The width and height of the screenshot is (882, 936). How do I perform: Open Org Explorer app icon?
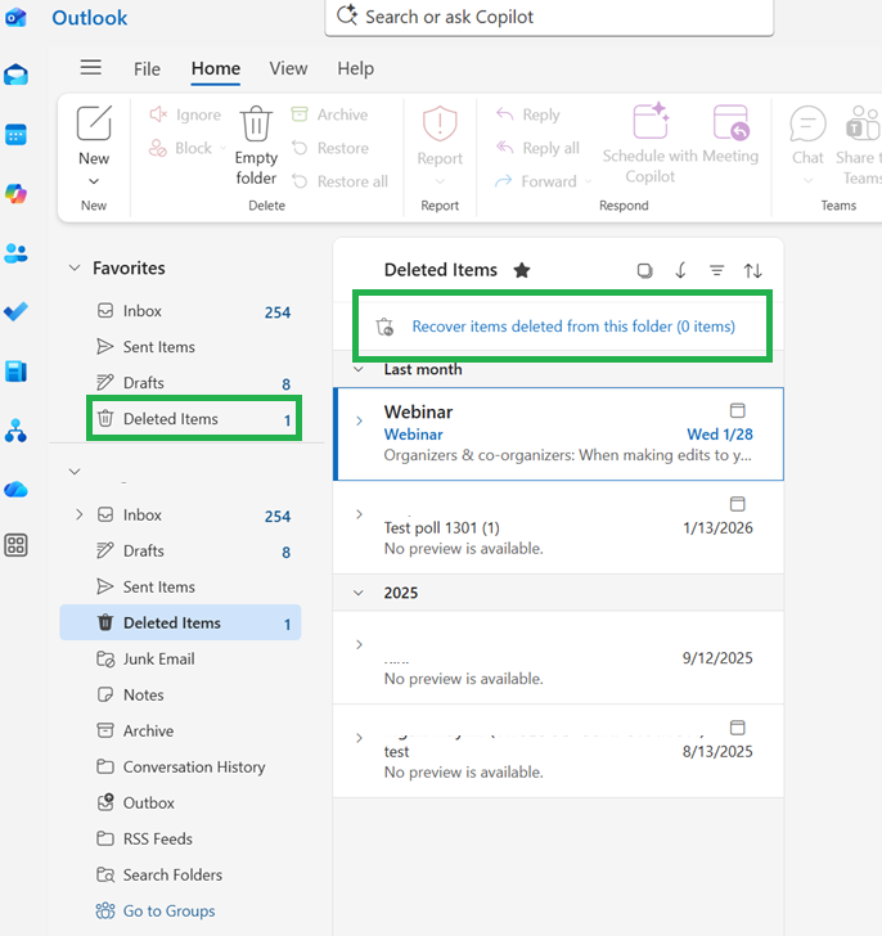(16, 430)
